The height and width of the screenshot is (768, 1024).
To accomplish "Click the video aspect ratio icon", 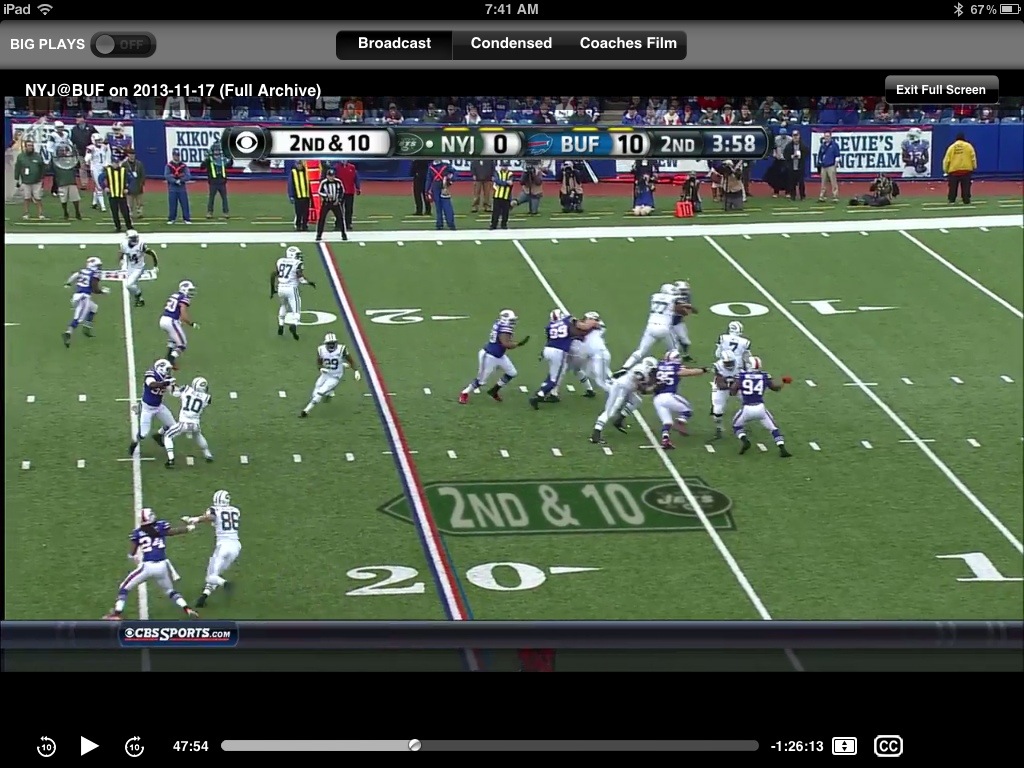I will tap(844, 746).
